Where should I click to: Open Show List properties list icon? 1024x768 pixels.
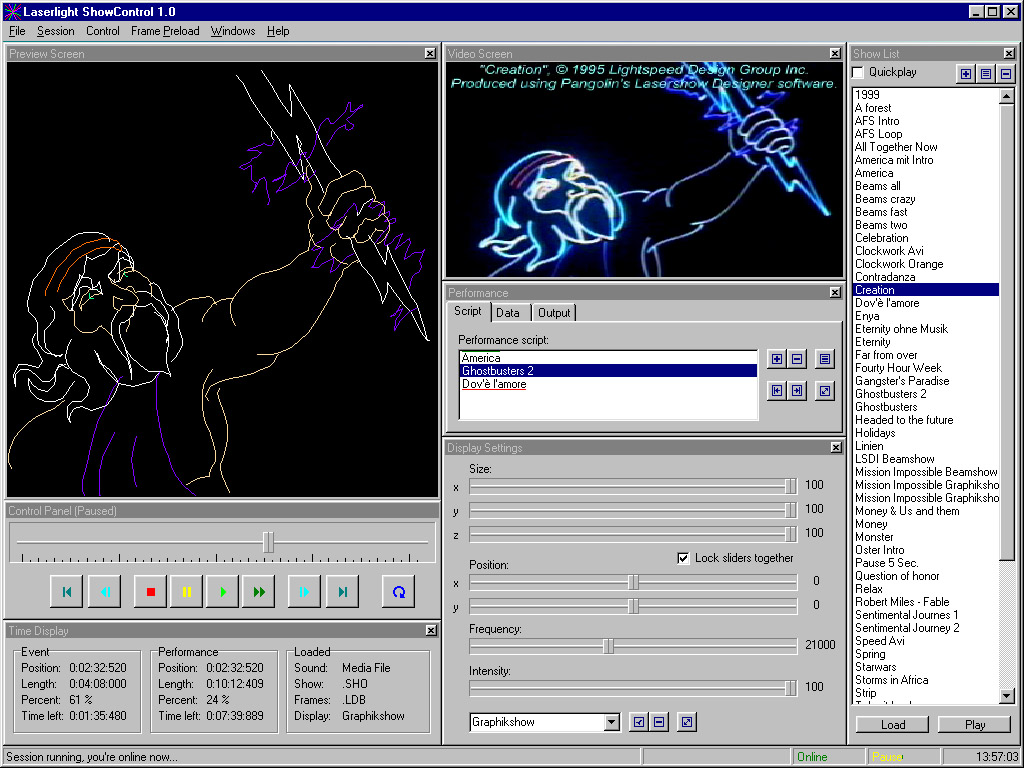[986, 74]
